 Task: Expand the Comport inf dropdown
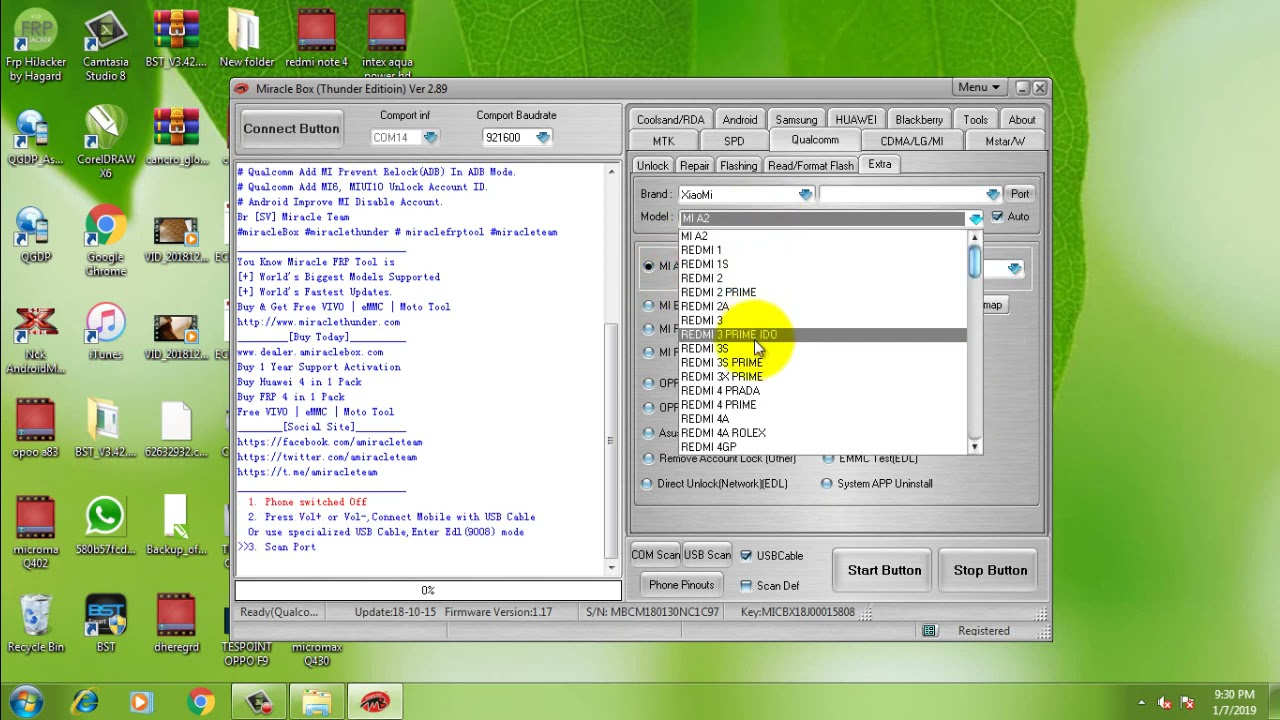pyautogui.click(x=430, y=138)
